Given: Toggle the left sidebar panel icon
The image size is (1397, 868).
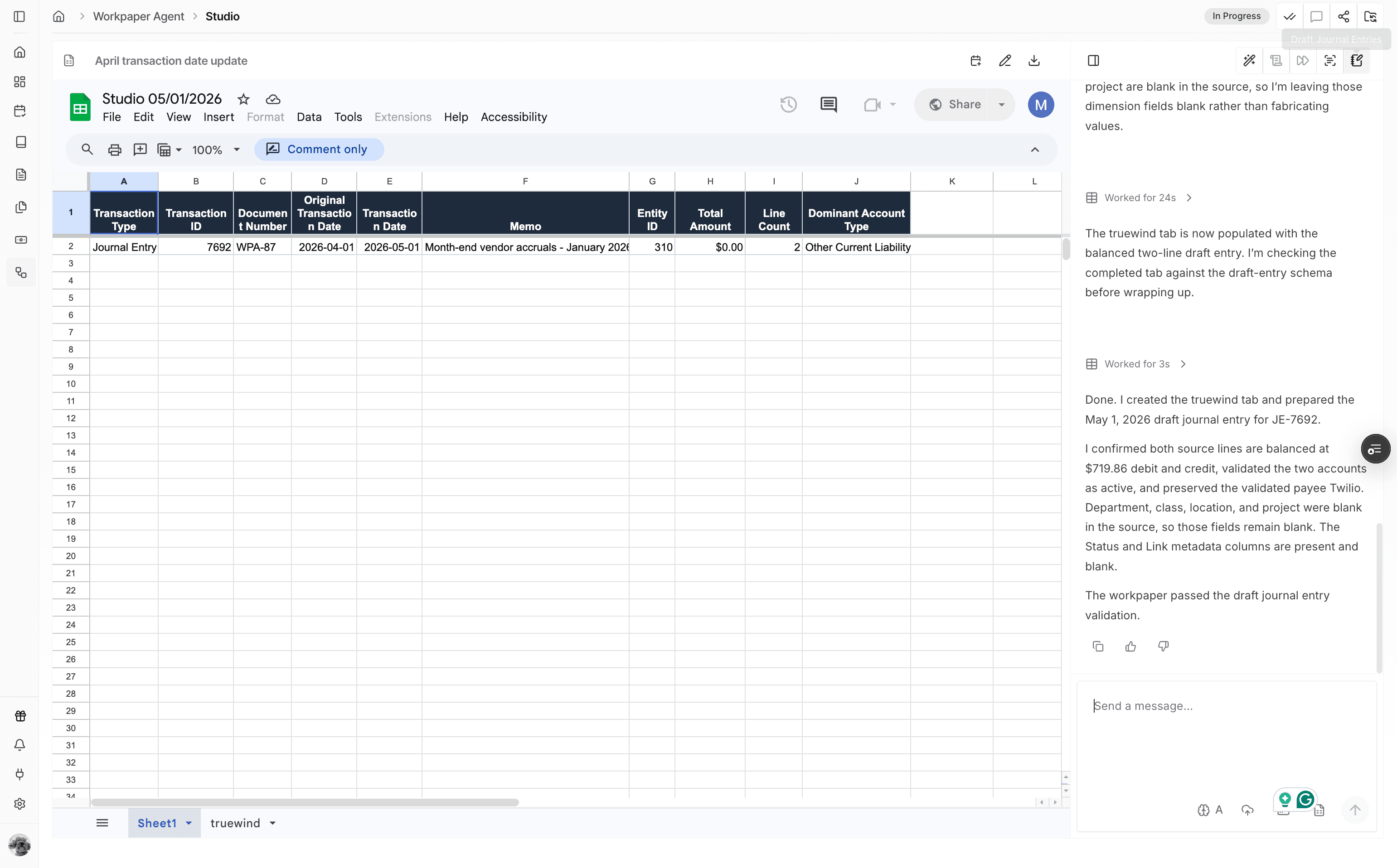Looking at the screenshot, I should coord(19,17).
